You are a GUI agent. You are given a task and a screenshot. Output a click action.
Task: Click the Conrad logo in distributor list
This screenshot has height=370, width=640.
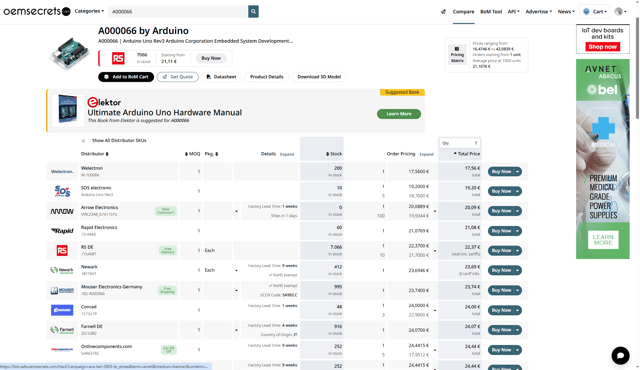point(62,310)
